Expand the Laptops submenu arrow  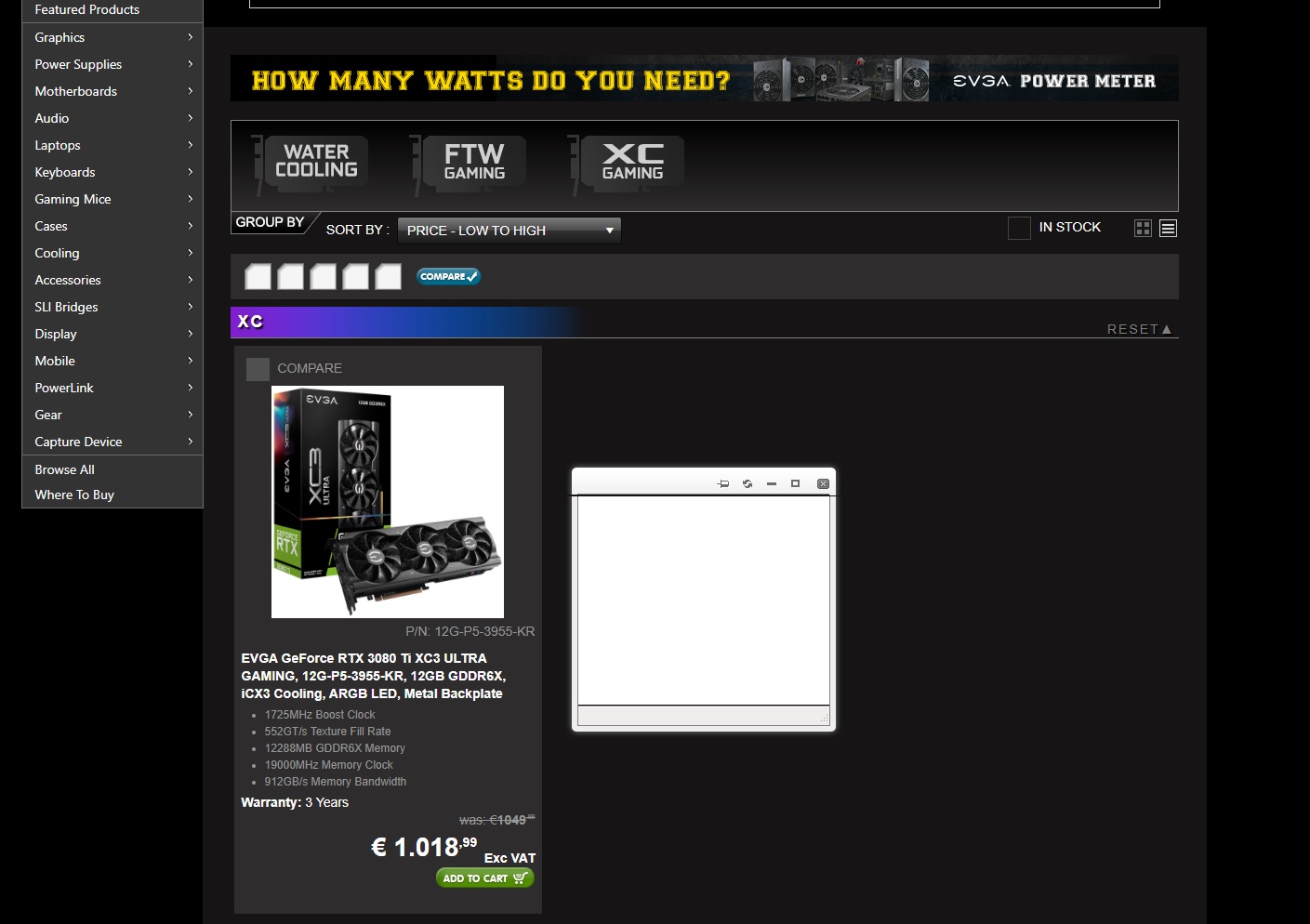[x=190, y=145]
